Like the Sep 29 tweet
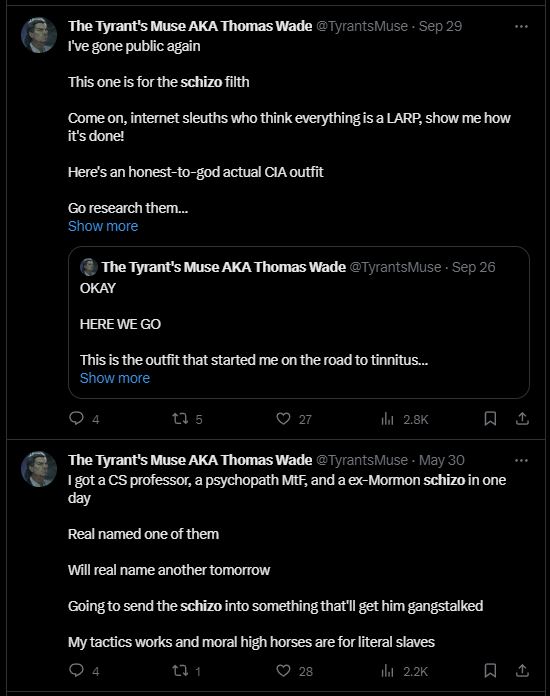Image resolution: width=550 pixels, height=696 pixels. [293, 419]
